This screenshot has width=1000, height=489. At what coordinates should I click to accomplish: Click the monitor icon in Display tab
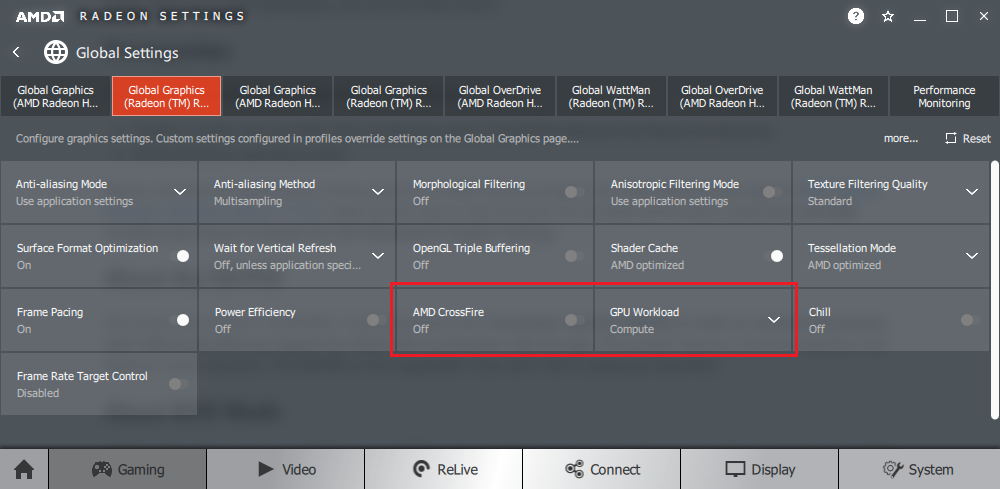(735, 470)
